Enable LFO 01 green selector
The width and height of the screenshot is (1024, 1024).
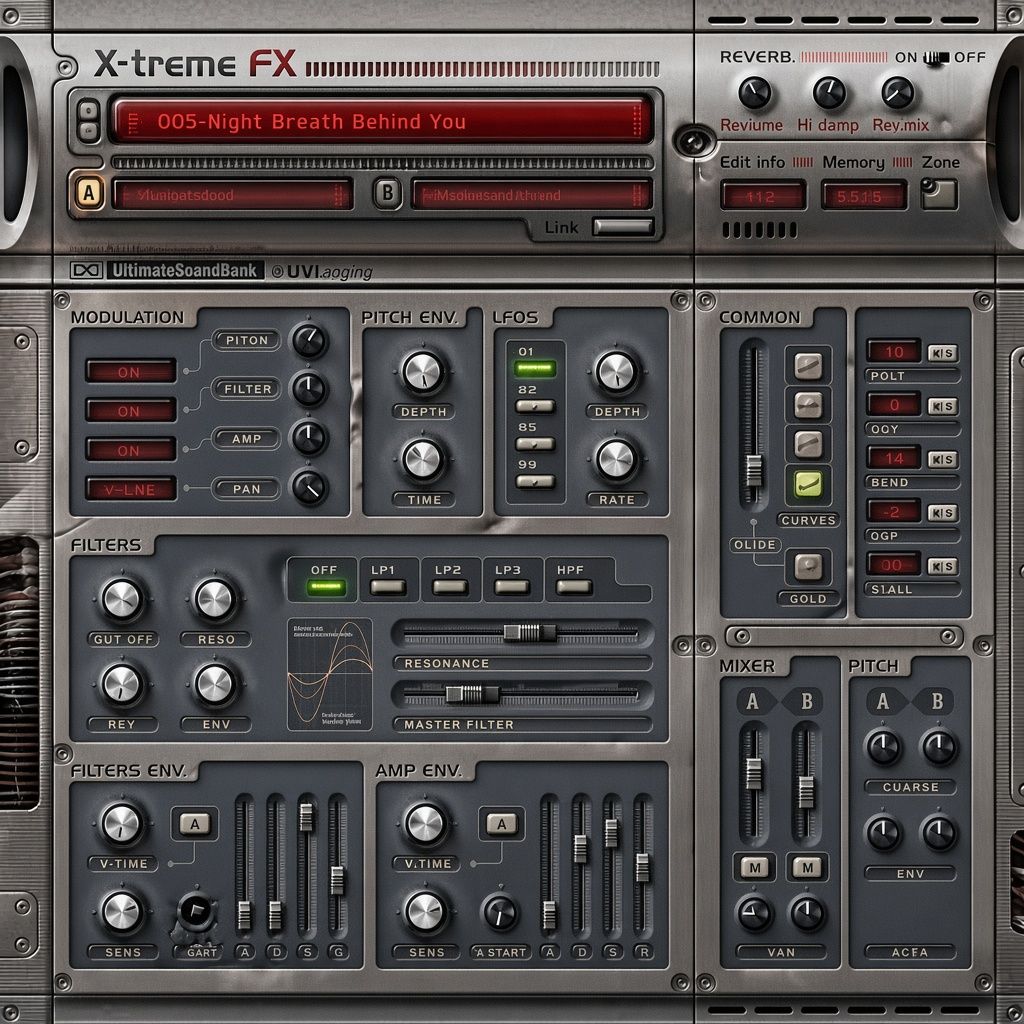(x=535, y=369)
